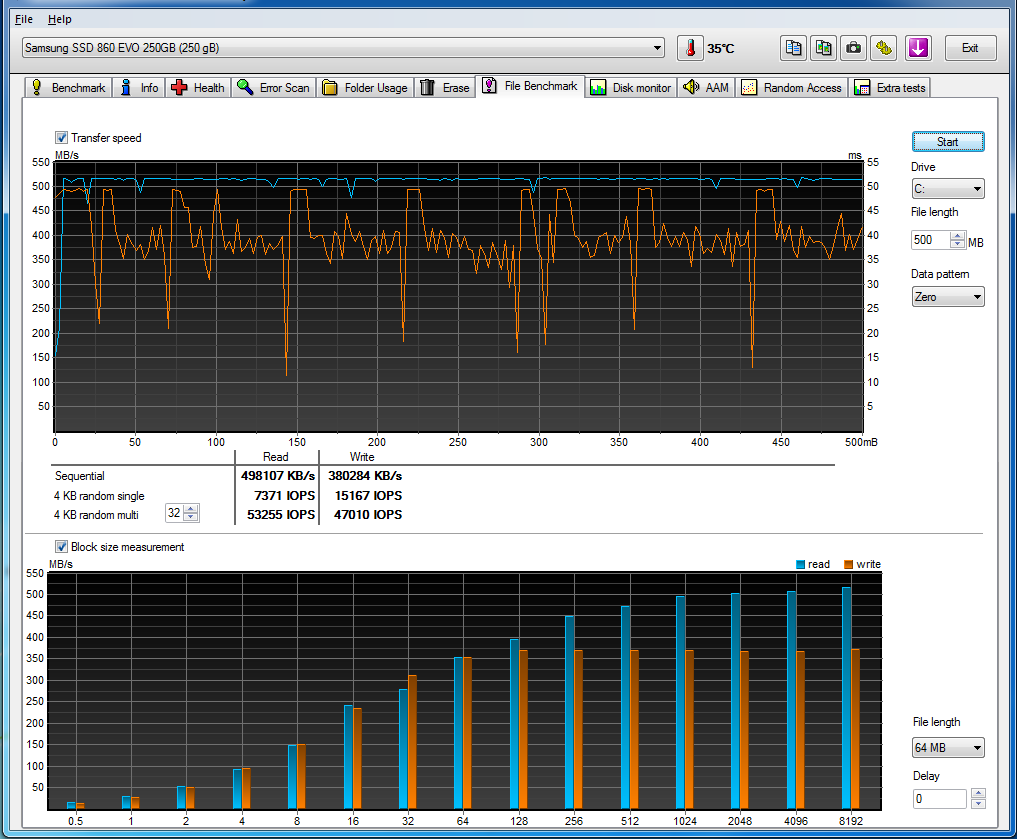Viewport: 1017px width, 839px height.
Task: Click the magnifier Error Scan icon
Action: pyautogui.click(x=245, y=87)
